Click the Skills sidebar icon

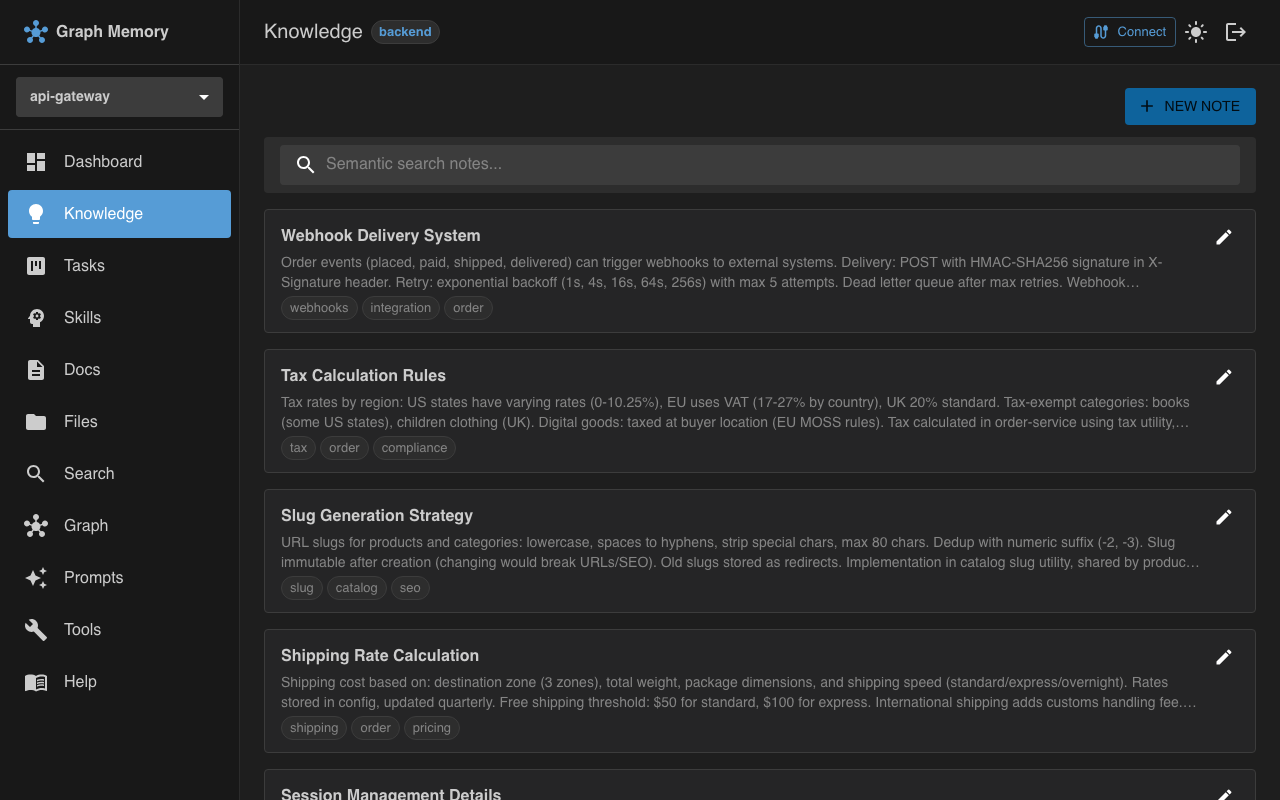(x=35, y=317)
